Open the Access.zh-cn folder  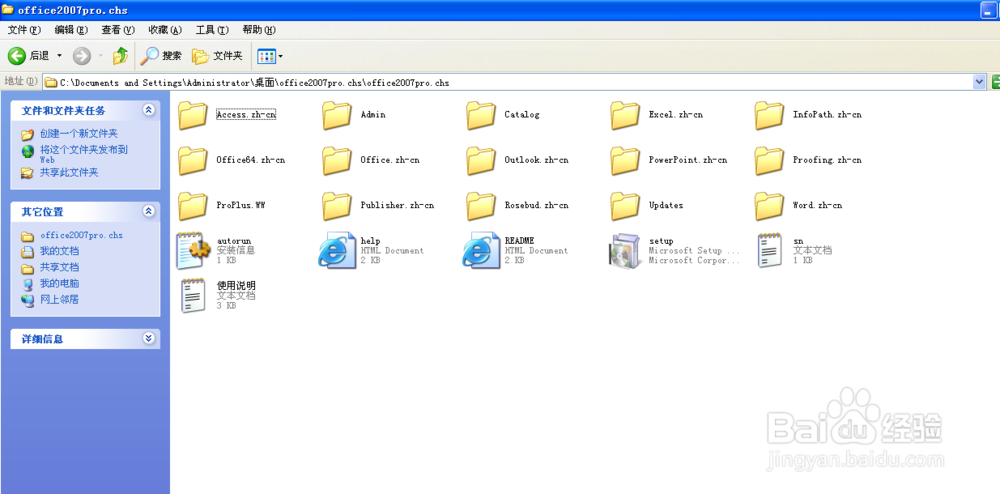(x=226, y=115)
